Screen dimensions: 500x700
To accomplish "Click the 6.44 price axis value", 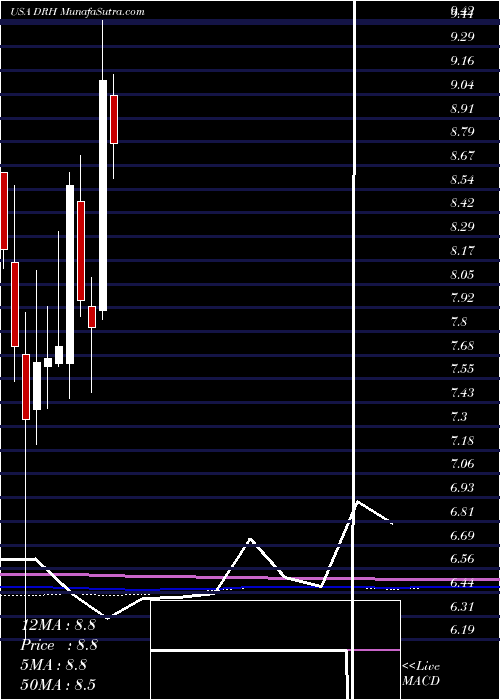I will tap(462, 583).
